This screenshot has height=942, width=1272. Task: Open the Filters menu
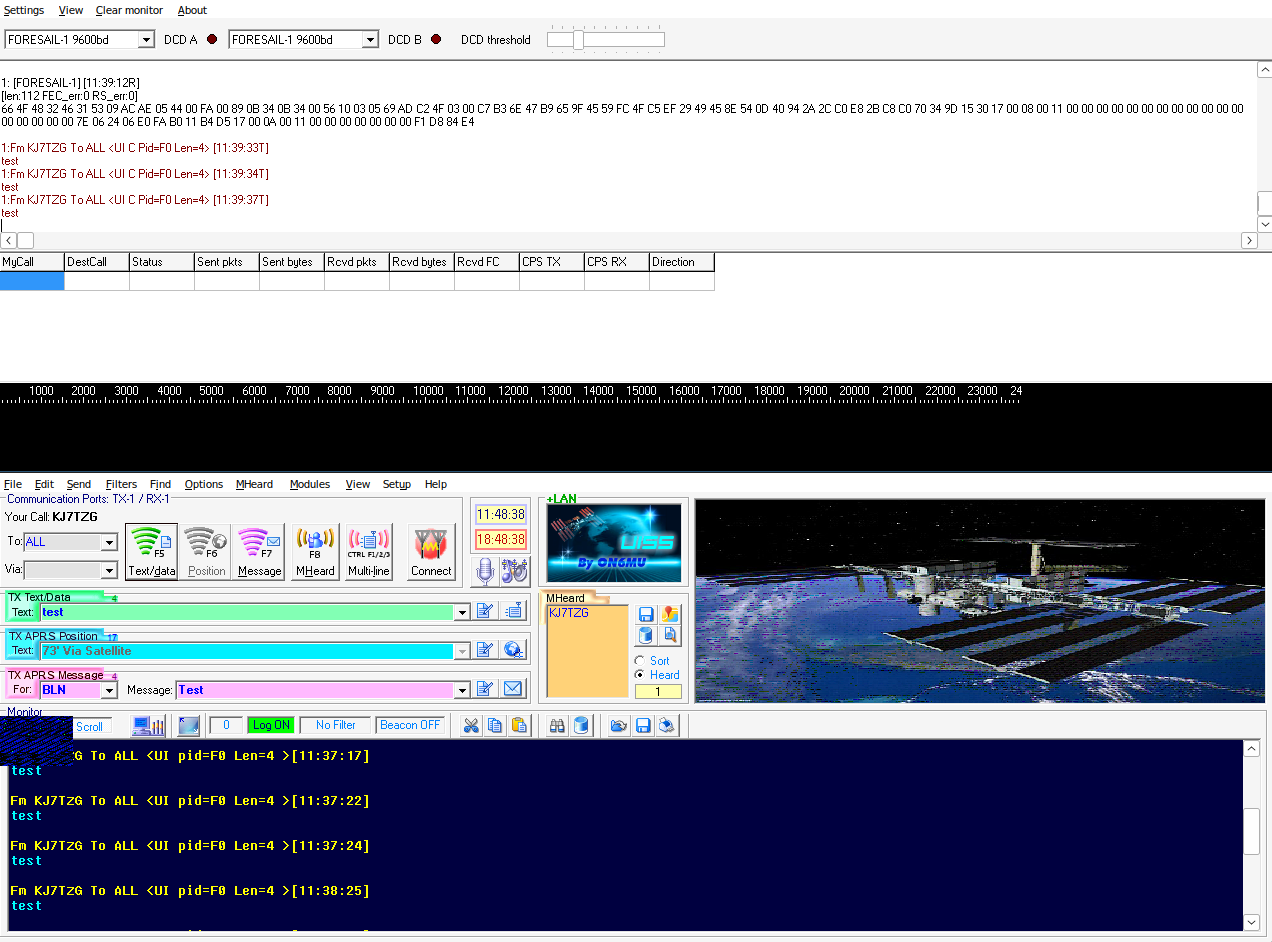[x=121, y=484]
